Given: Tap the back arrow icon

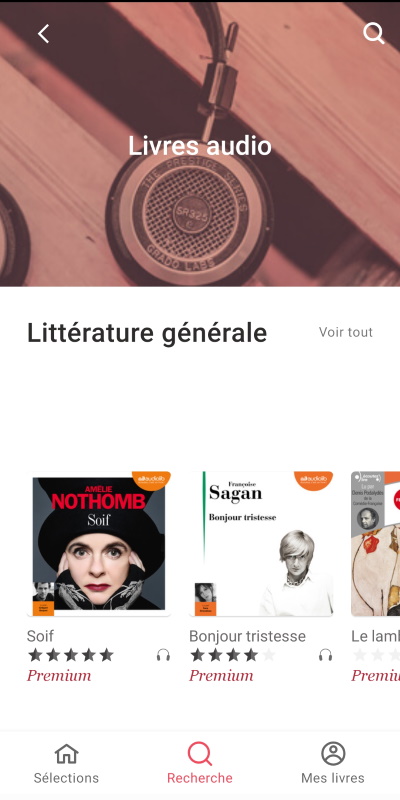Looking at the screenshot, I should pos(44,34).
